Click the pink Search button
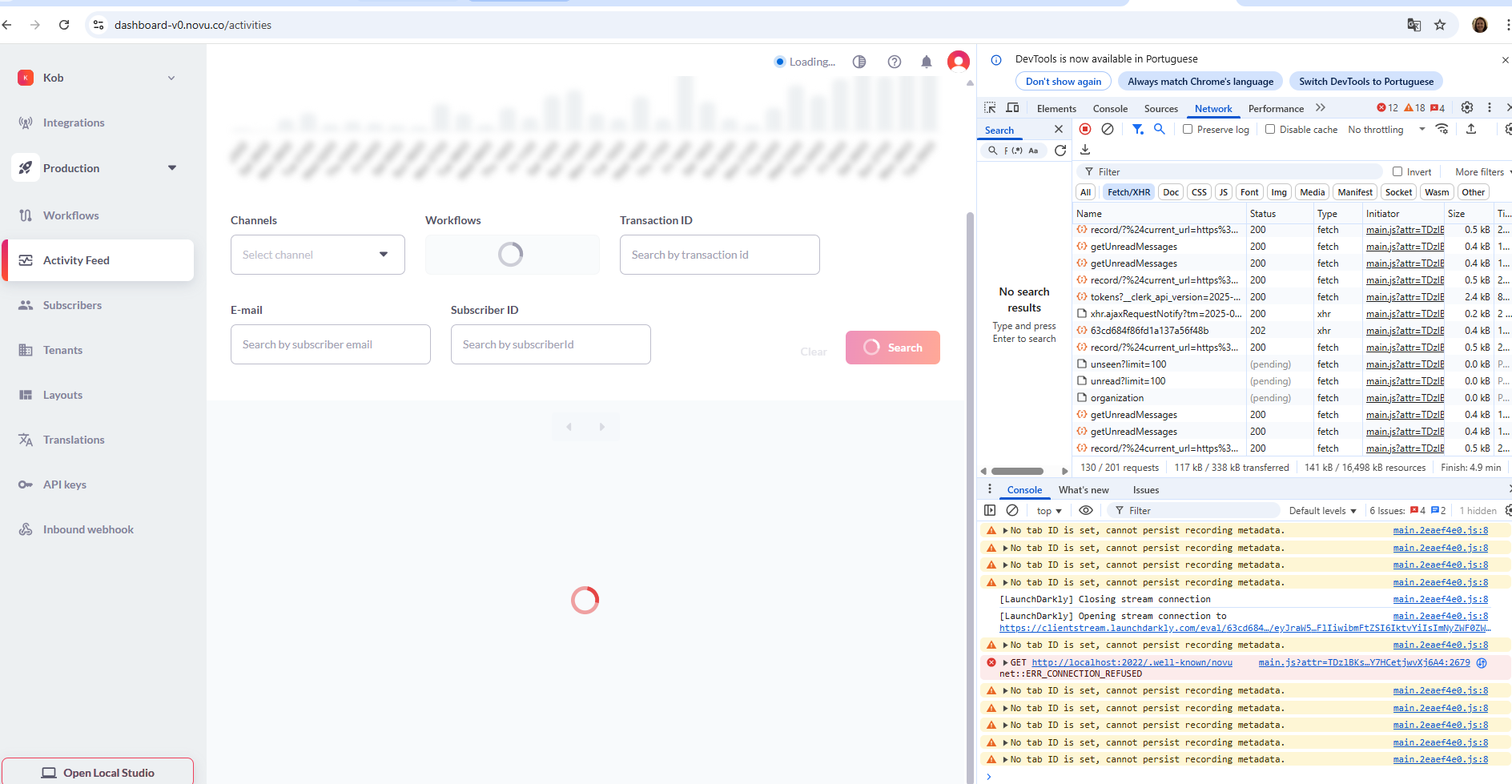This screenshot has width=1512, height=784. point(893,348)
